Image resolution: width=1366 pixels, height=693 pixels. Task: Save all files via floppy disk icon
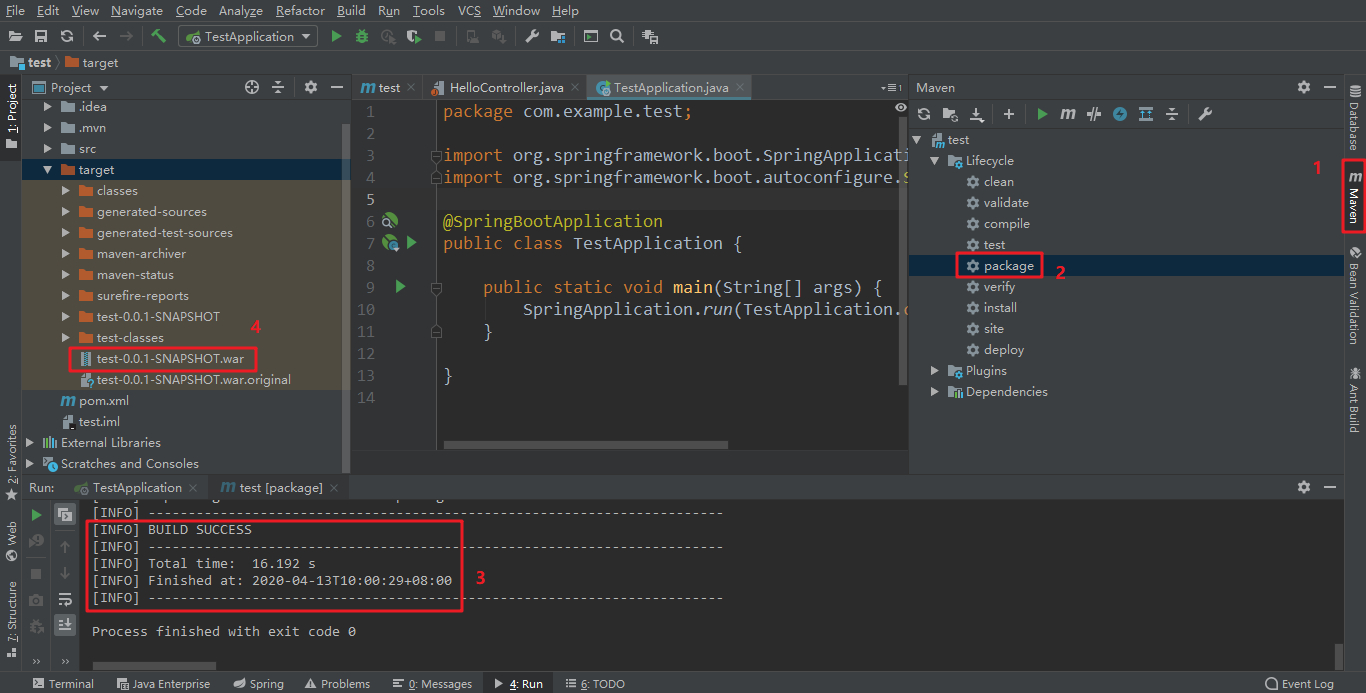(x=41, y=36)
